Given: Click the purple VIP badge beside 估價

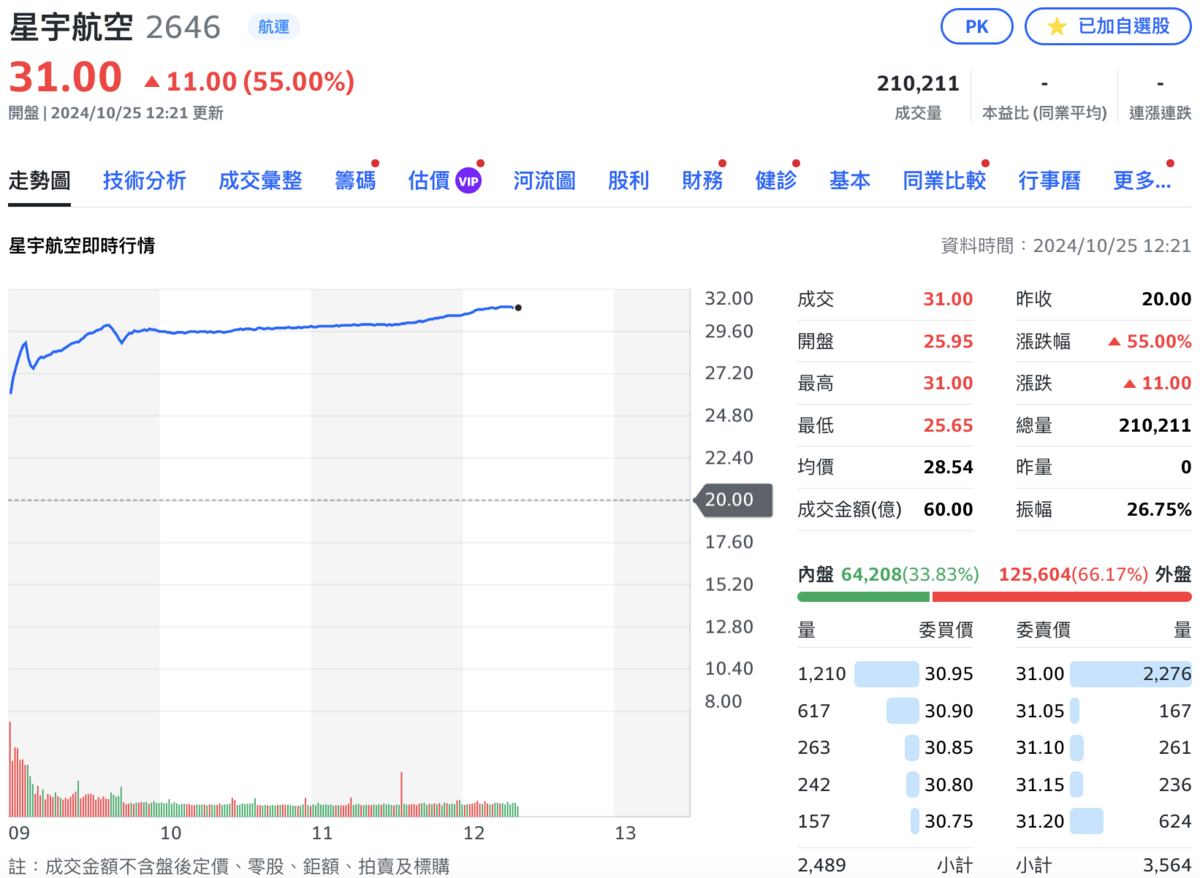Looking at the screenshot, I should click(469, 181).
